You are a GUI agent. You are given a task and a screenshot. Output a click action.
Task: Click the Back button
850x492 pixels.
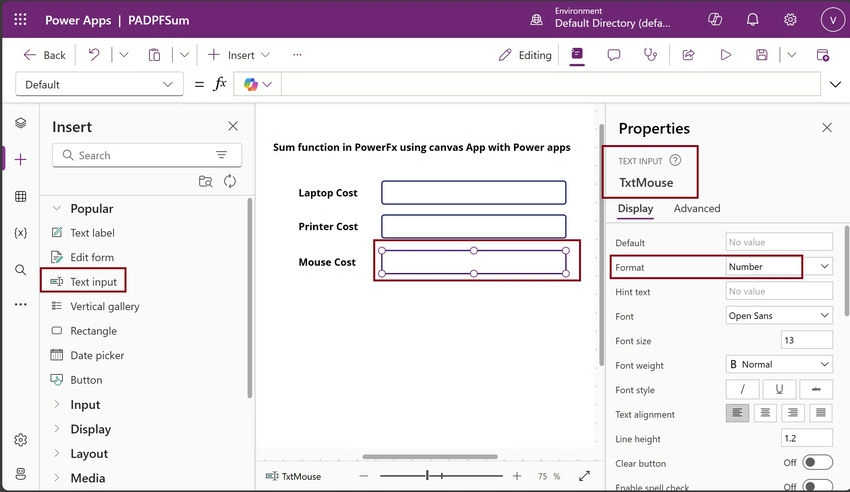click(44, 55)
